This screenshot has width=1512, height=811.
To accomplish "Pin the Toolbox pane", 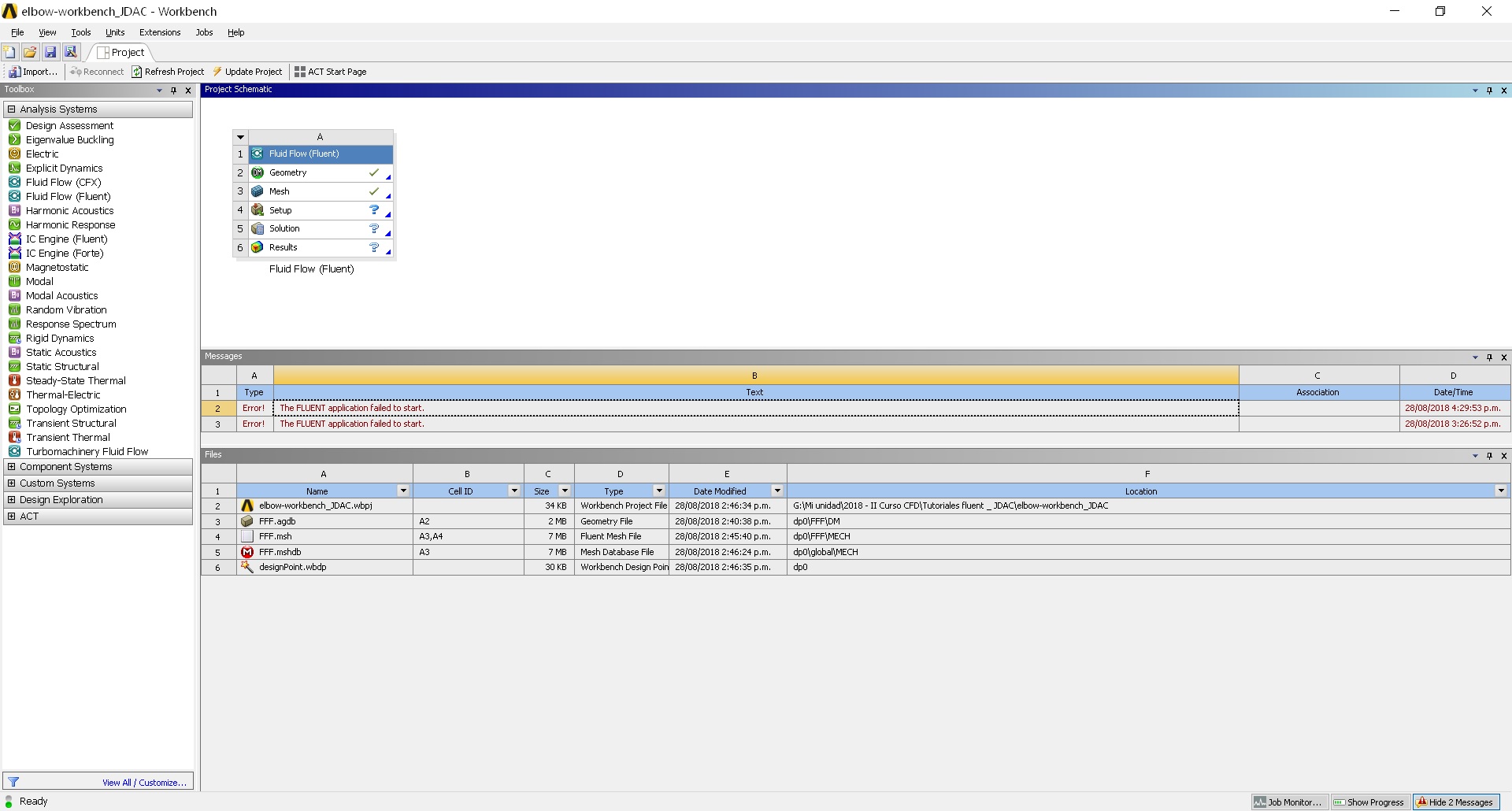I will [174, 90].
